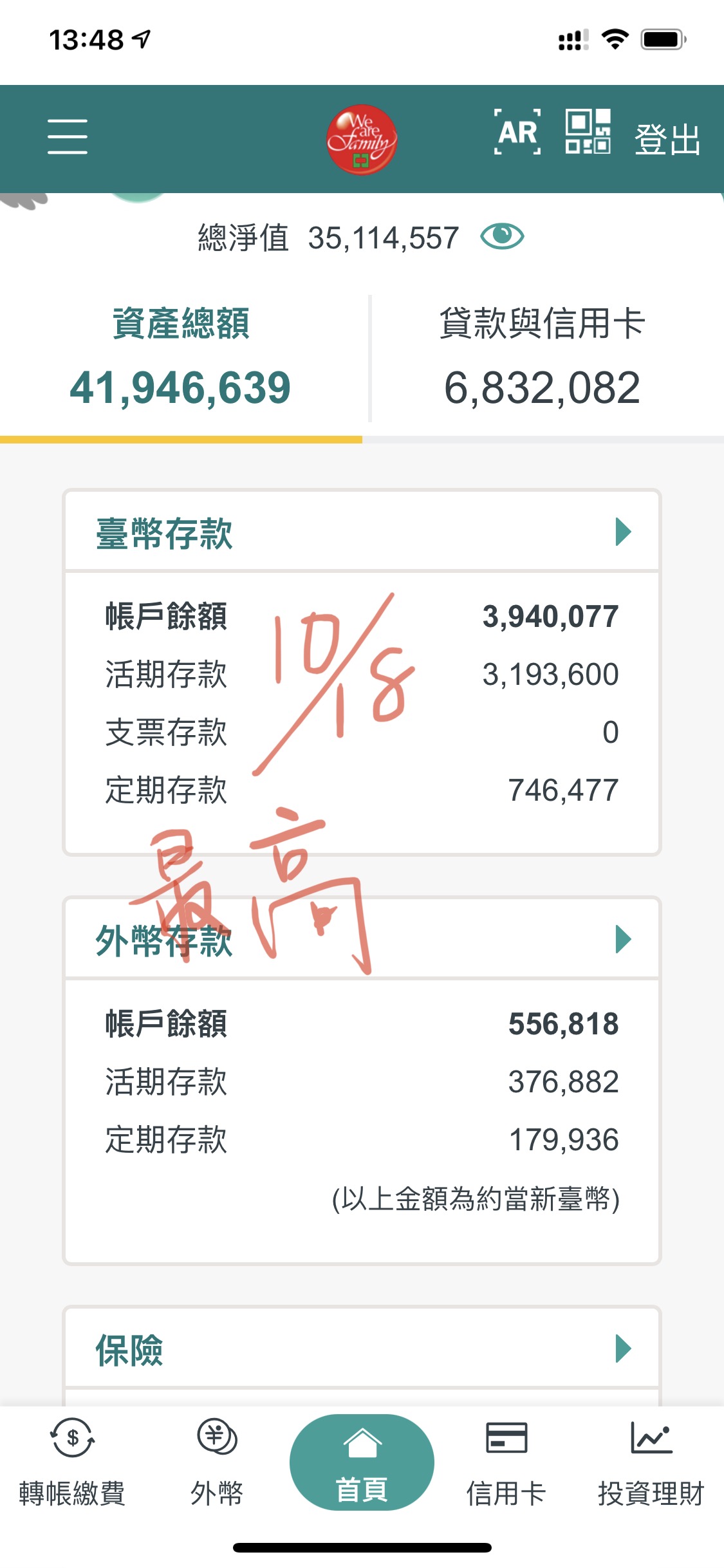Viewport: 724px width, 1568px height.
Task: Open the transfer and payment icon
Action: 72,1438
